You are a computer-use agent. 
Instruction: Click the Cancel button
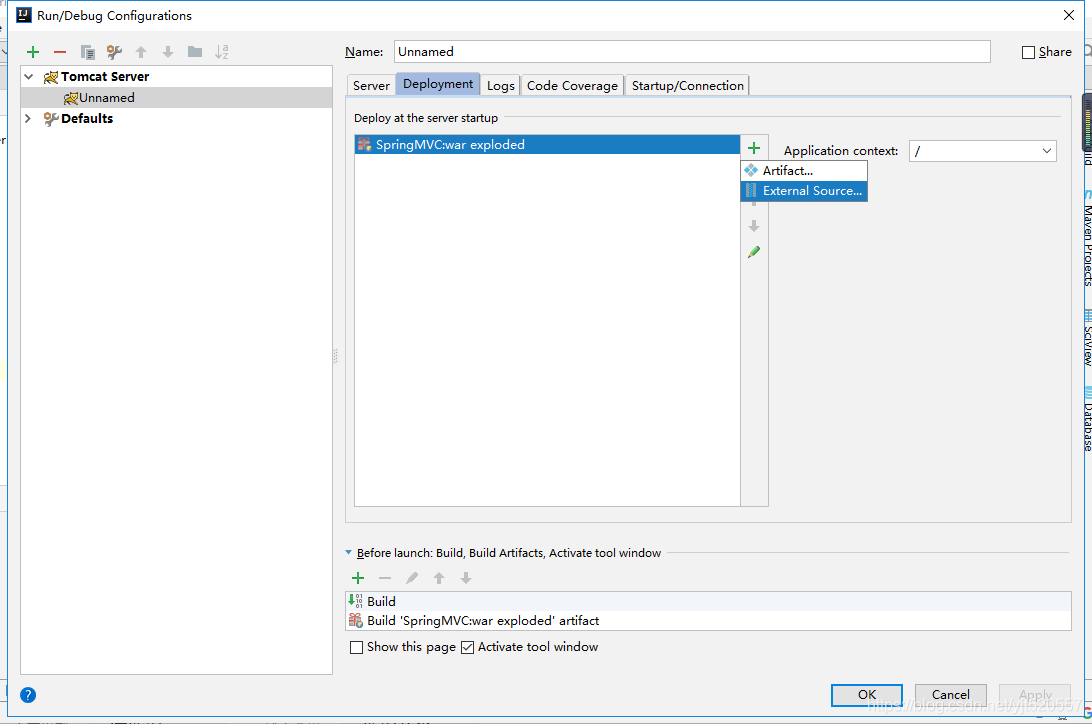pos(951,695)
